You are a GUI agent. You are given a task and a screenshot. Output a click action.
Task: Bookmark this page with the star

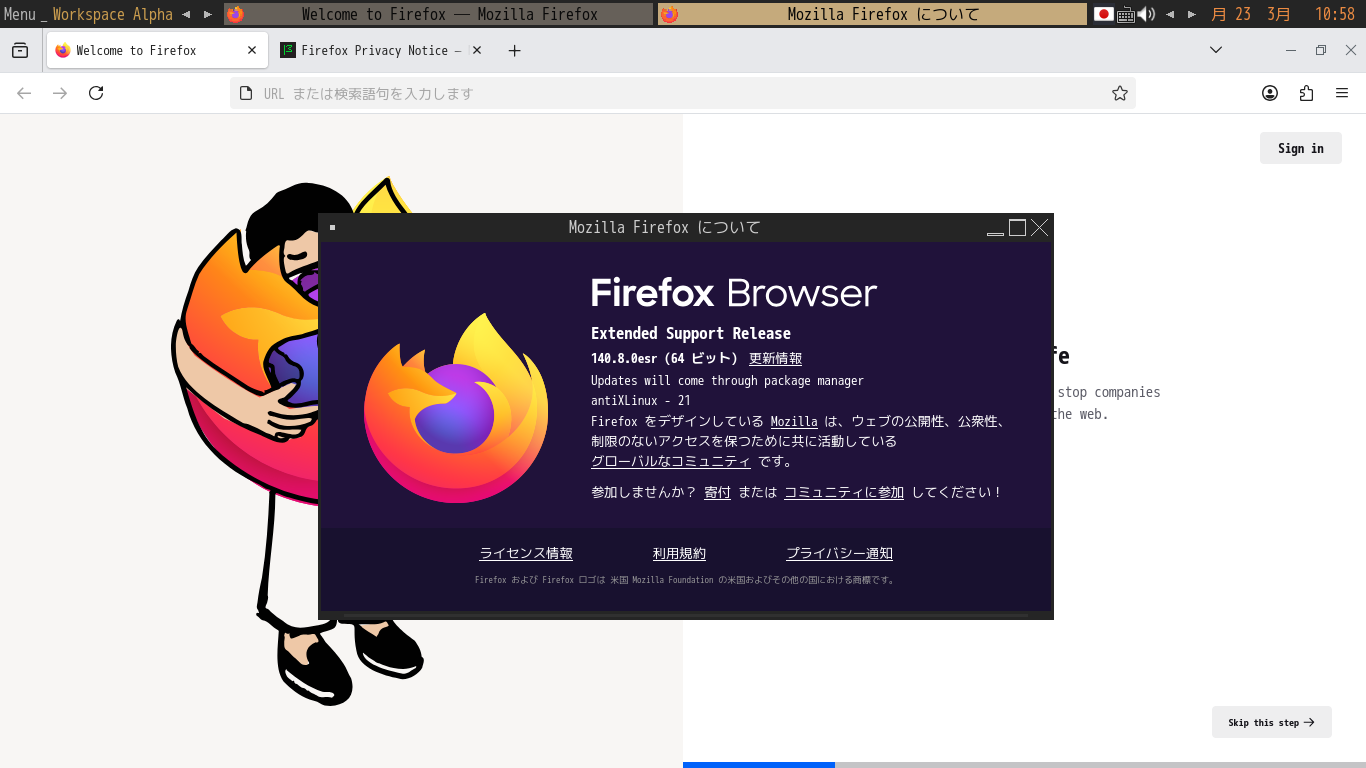tap(1120, 93)
